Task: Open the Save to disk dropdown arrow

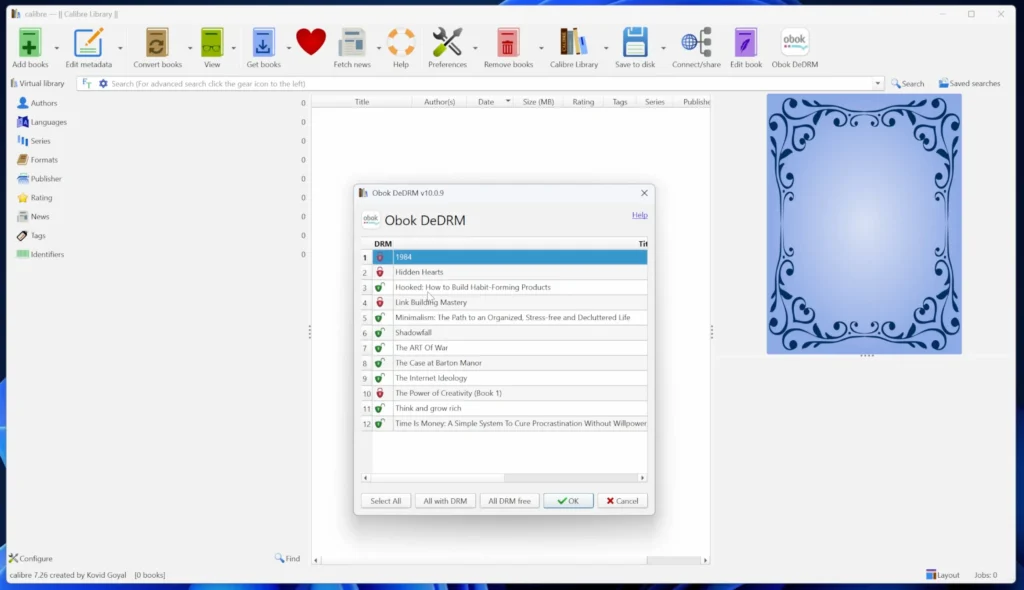Action: [x=663, y=48]
